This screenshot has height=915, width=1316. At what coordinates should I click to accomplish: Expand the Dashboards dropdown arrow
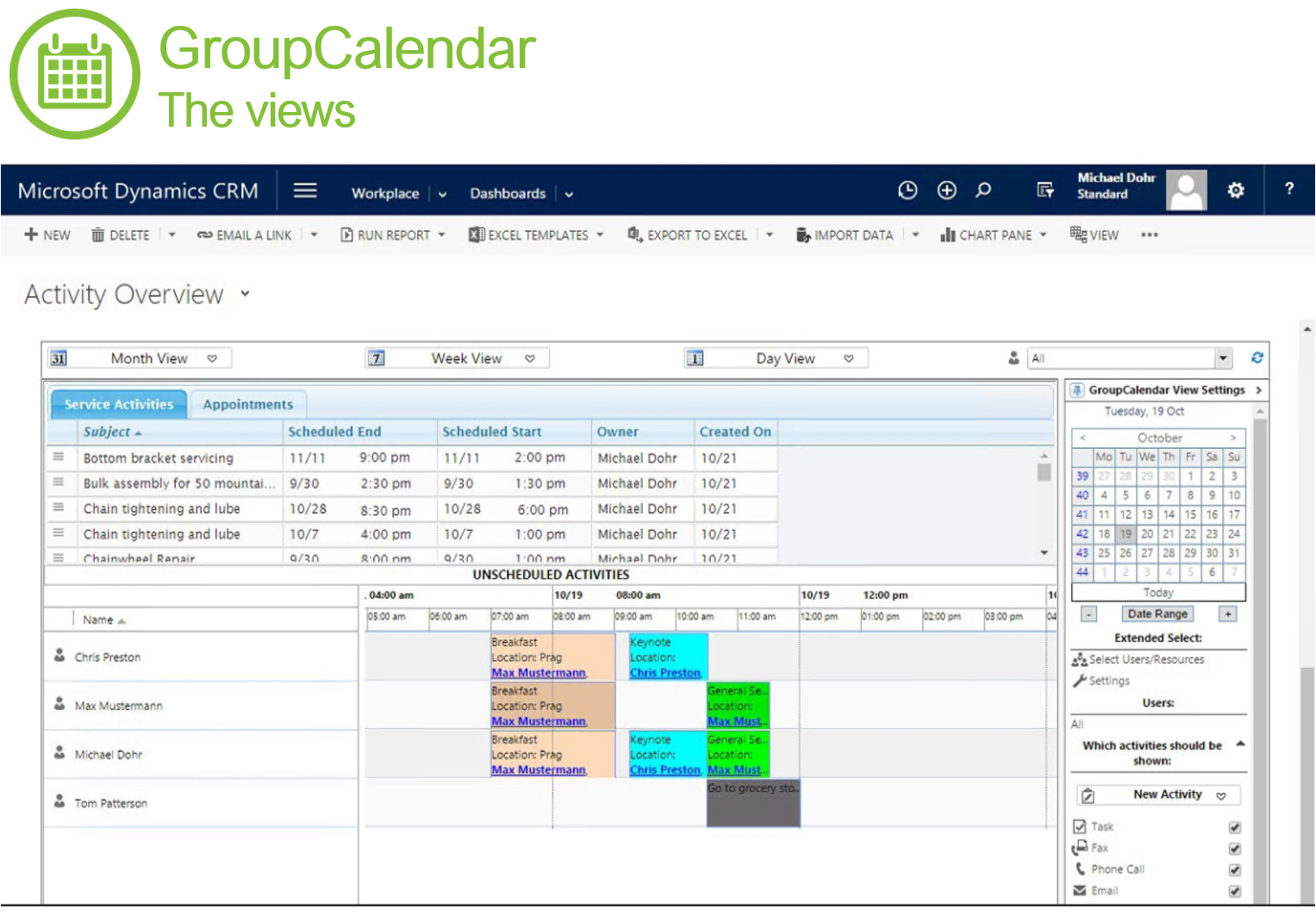click(570, 195)
